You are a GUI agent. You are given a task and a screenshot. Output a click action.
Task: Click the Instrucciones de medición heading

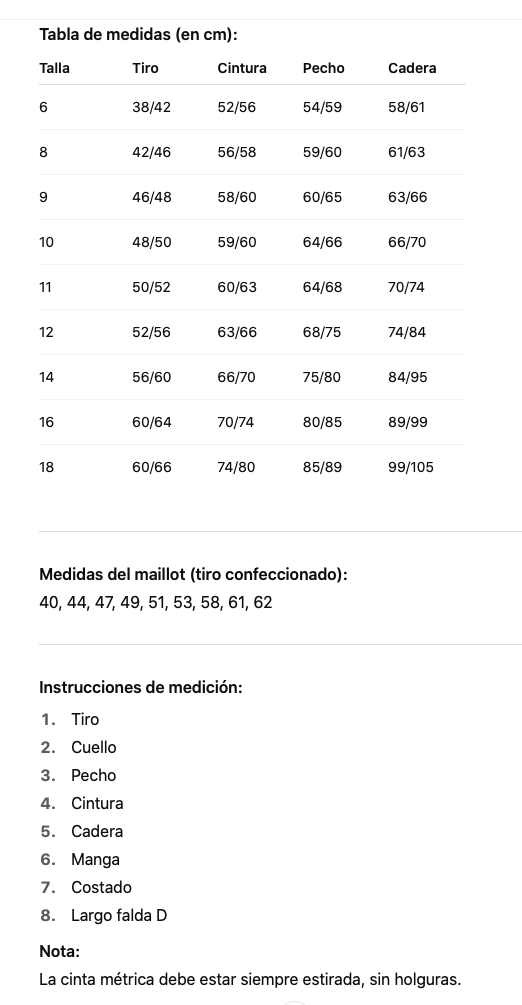(141, 688)
